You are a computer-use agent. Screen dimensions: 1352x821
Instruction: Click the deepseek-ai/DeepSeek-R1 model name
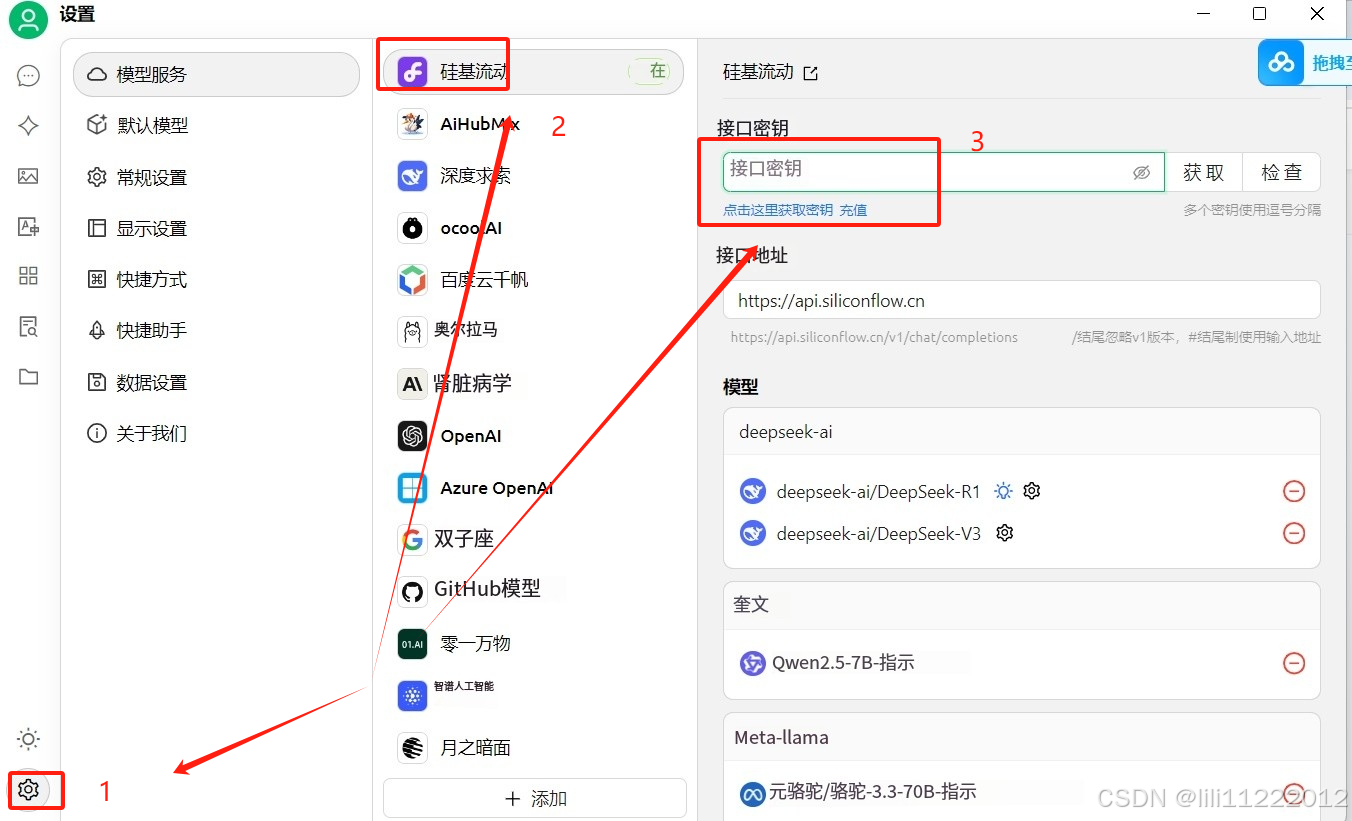pyautogui.click(x=878, y=492)
